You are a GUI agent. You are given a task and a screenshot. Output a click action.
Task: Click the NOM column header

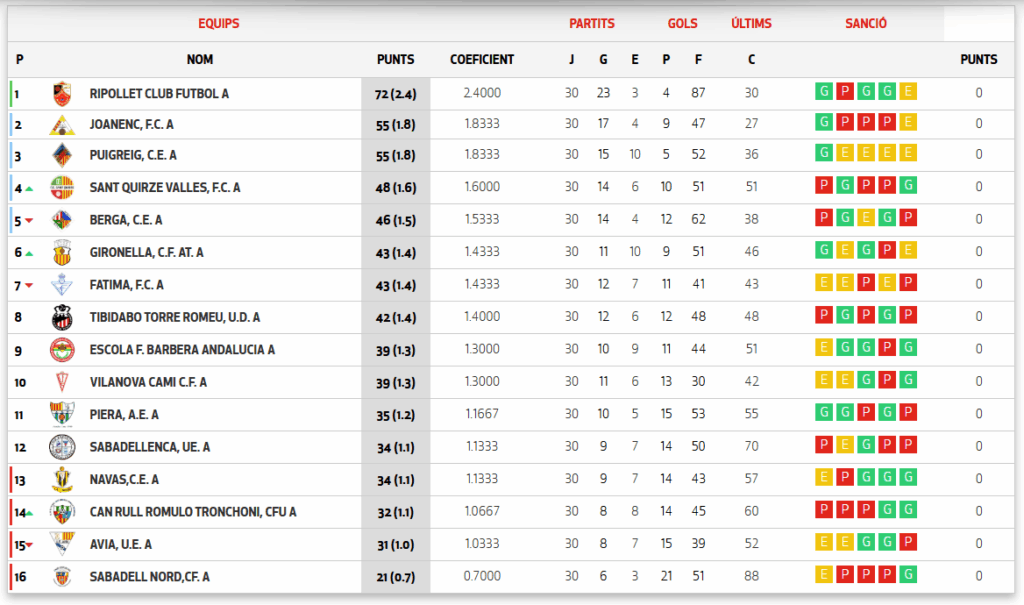[200, 60]
